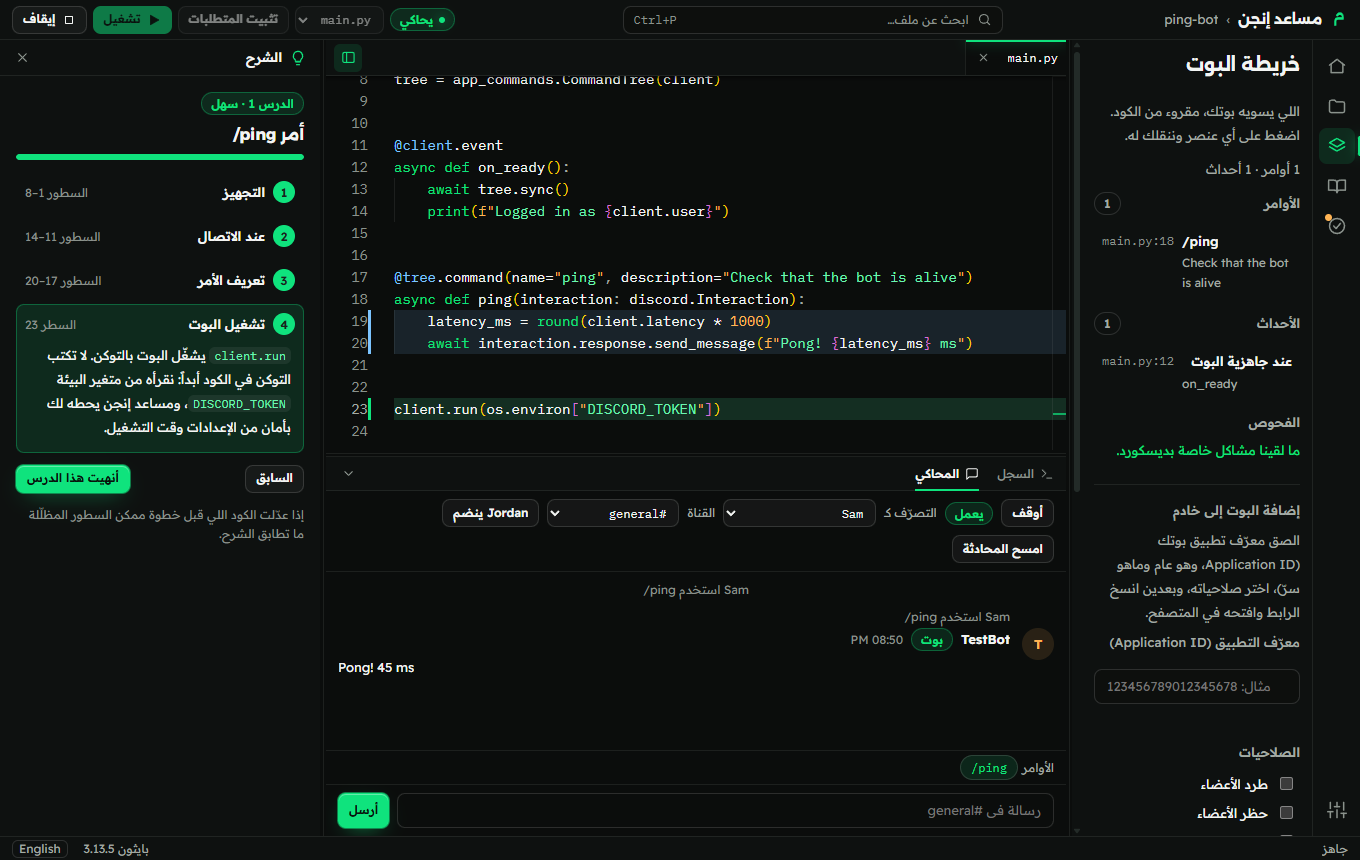
Task: Click the green app logo at top right
Action: pyautogui.click(x=1340, y=19)
